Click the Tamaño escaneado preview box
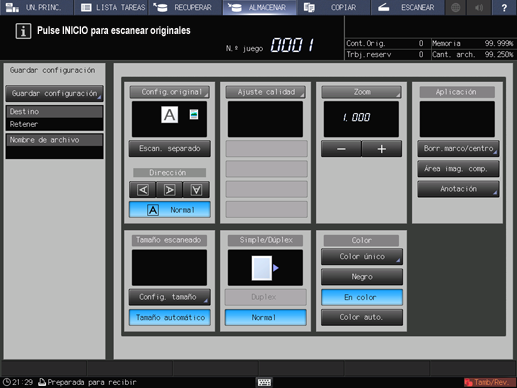Image resolution: width=517 pixels, height=388 pixels. [169, 268]
